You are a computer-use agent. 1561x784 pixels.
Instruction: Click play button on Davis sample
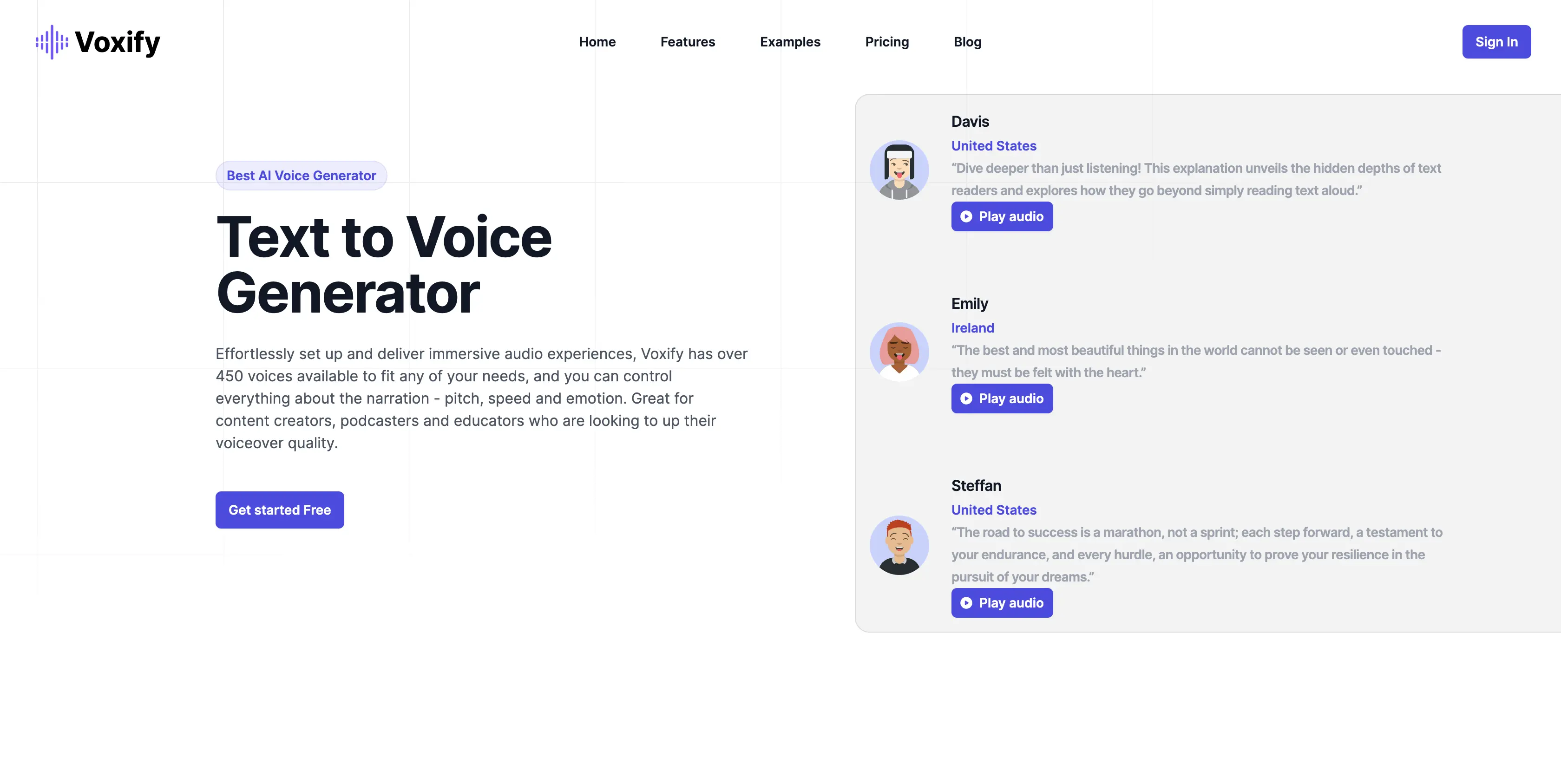pyautogui.click(x=1002, y=216)
